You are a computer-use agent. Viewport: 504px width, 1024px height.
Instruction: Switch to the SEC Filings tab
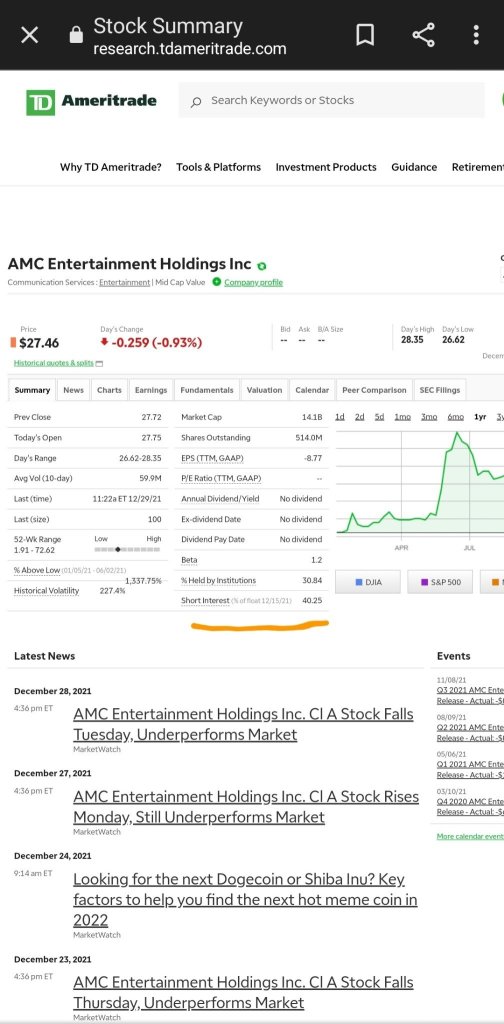click(440, 390)
